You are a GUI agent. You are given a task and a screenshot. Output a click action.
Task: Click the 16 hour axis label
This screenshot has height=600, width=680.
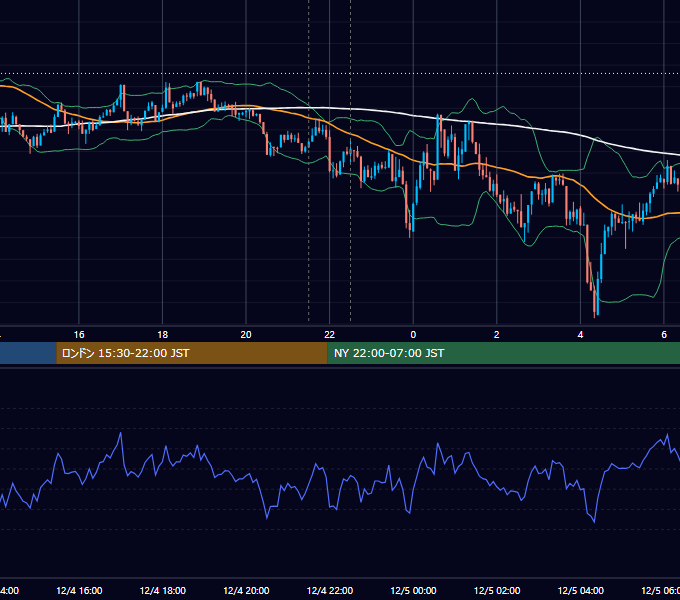[x=79, y=335]
